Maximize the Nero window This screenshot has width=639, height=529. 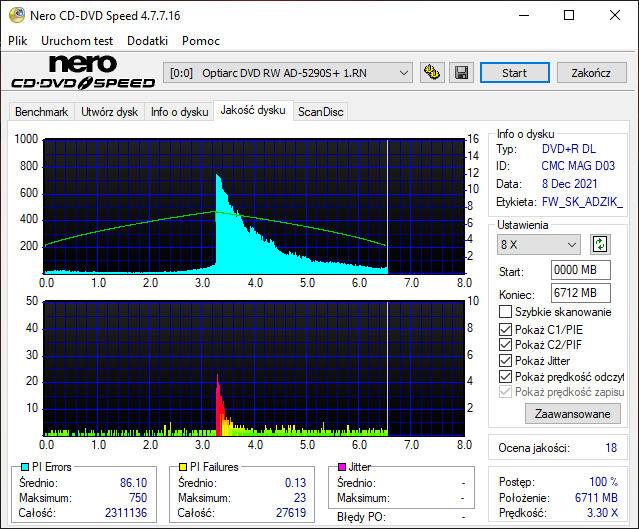(569, 15)
